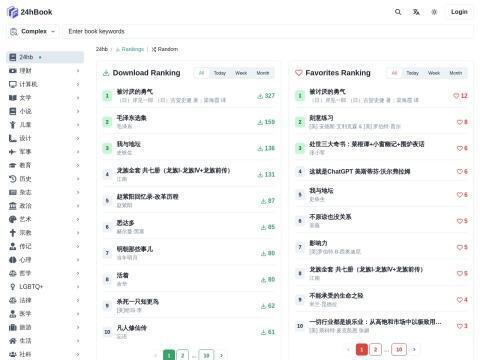Click the Login button
This screenshot has height=360, width=480.
459,12
